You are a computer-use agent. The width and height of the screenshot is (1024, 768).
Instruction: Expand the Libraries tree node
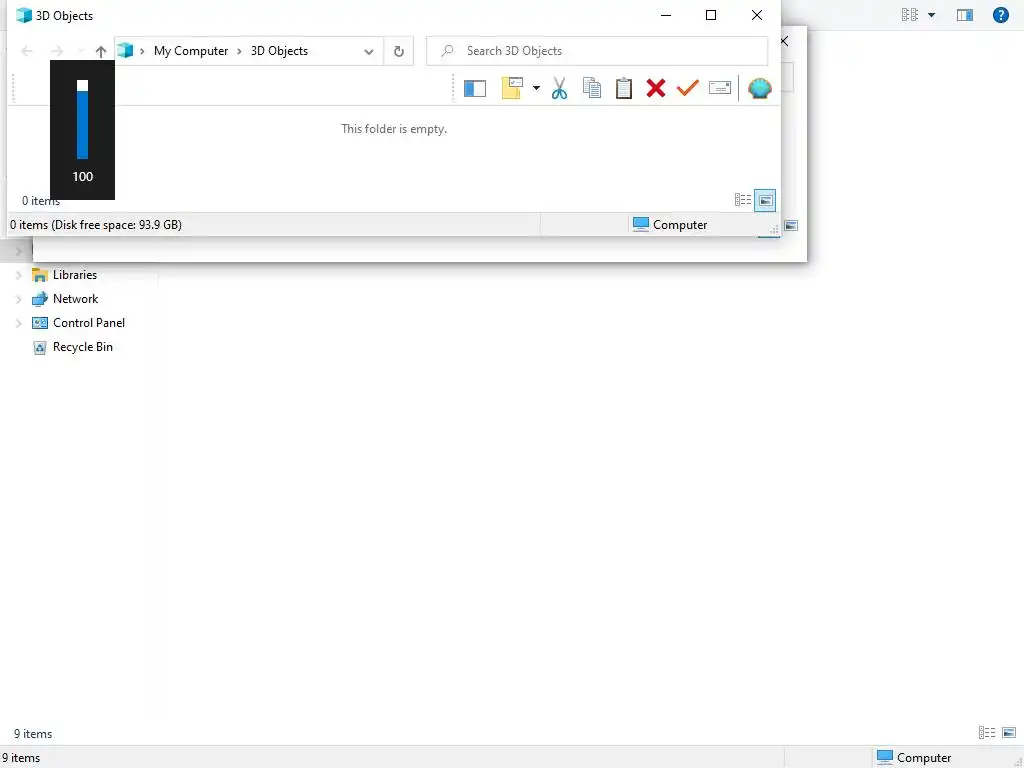click(x=19, y=275)
